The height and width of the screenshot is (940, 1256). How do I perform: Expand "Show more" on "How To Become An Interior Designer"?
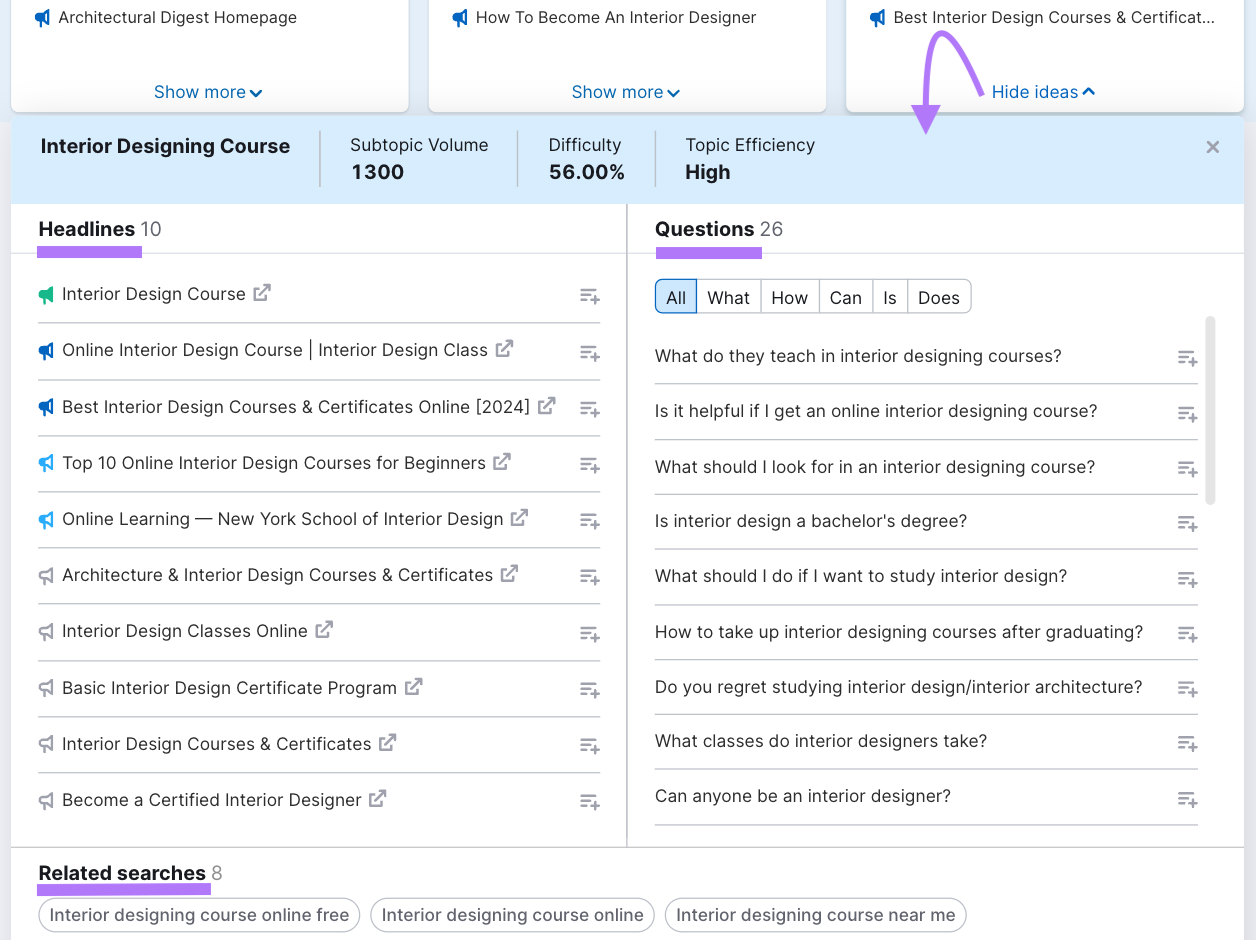[x=626, y=91]
